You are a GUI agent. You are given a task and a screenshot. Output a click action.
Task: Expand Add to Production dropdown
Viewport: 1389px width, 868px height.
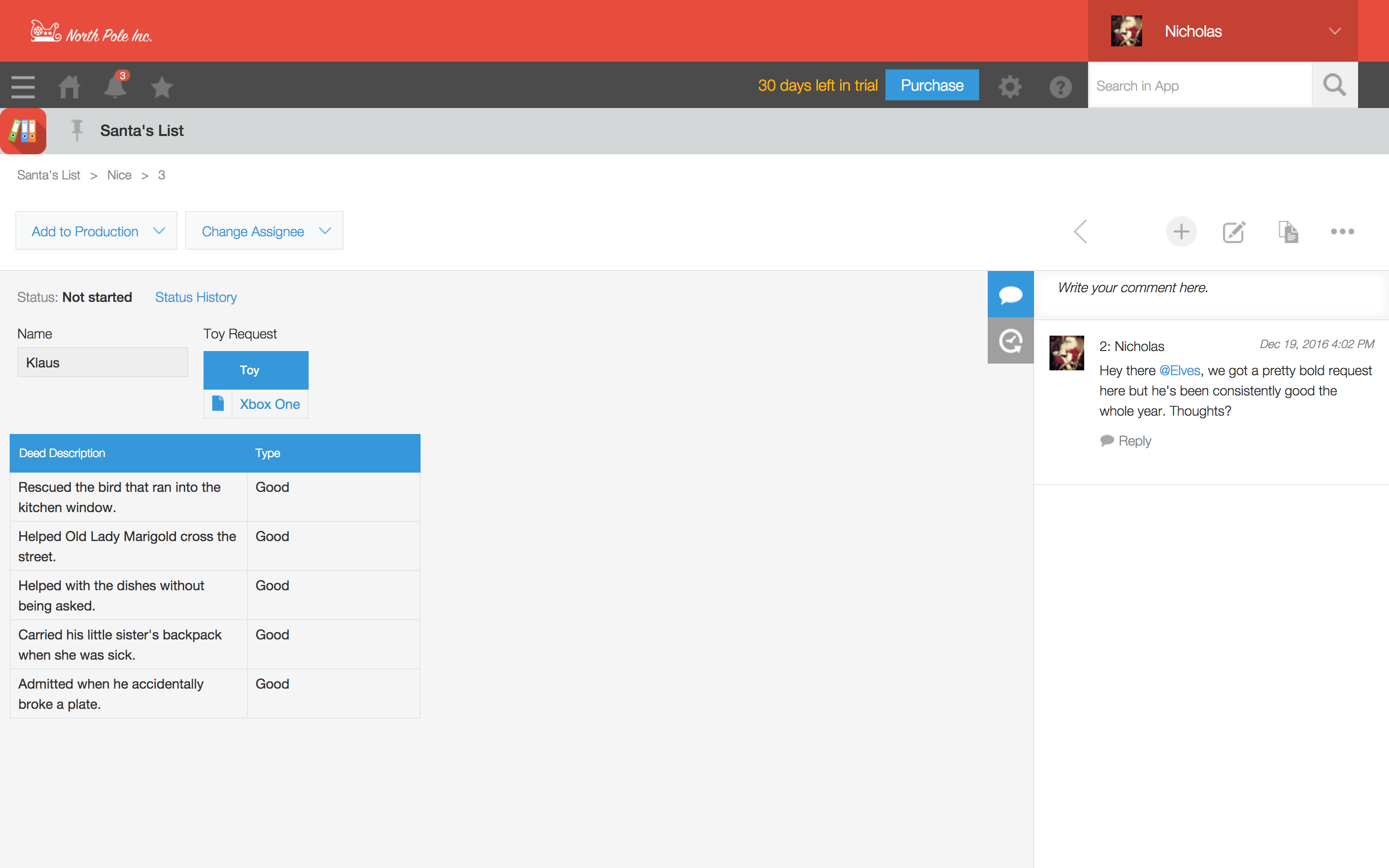[96, 231]
